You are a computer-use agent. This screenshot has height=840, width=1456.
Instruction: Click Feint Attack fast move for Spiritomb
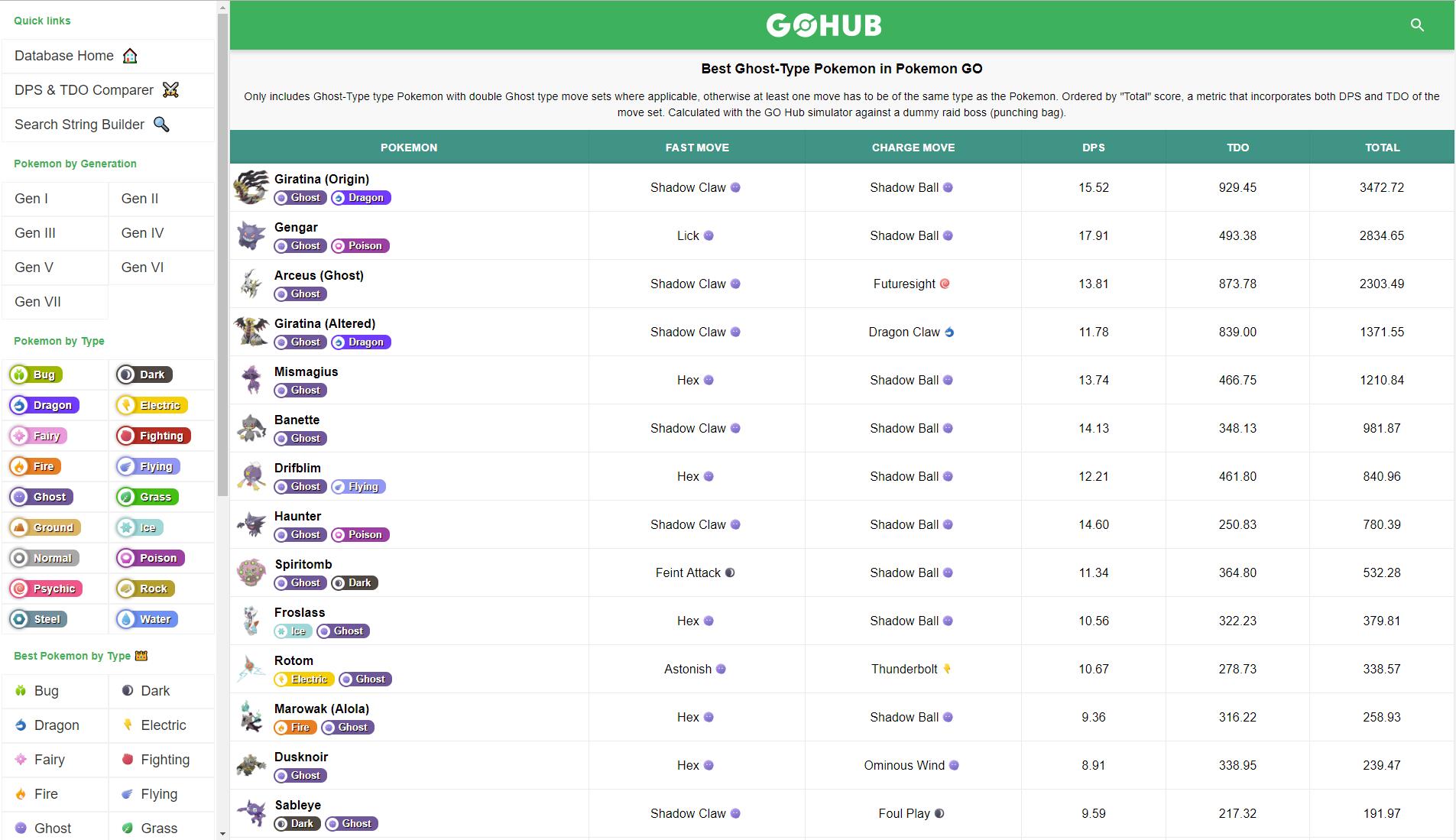click(695, 572)
